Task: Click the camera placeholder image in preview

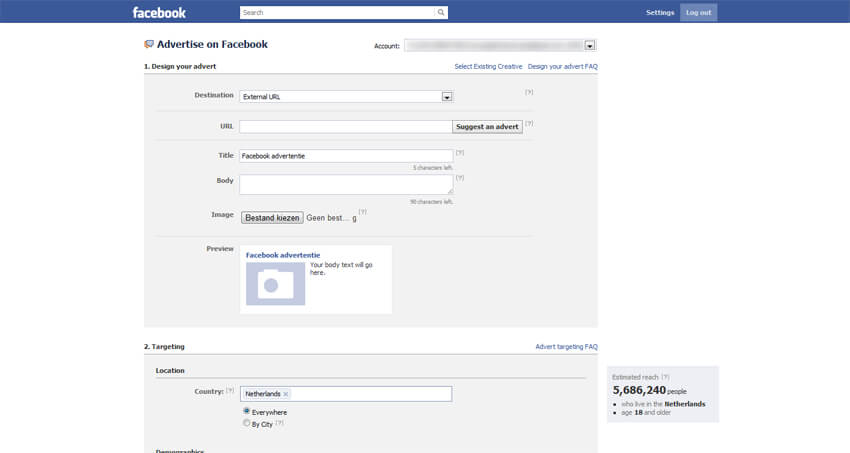Action: [x=275, y=284]
